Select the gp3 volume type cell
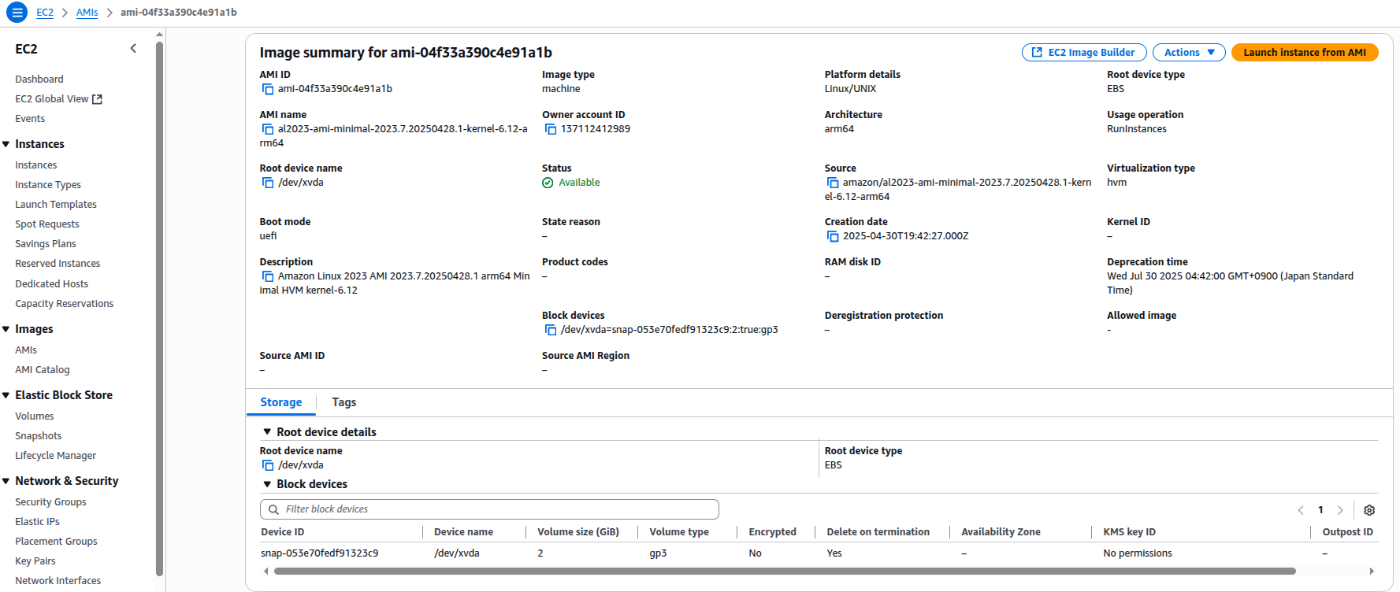This screenshot has width=1400, height=592. click(658, 553)
